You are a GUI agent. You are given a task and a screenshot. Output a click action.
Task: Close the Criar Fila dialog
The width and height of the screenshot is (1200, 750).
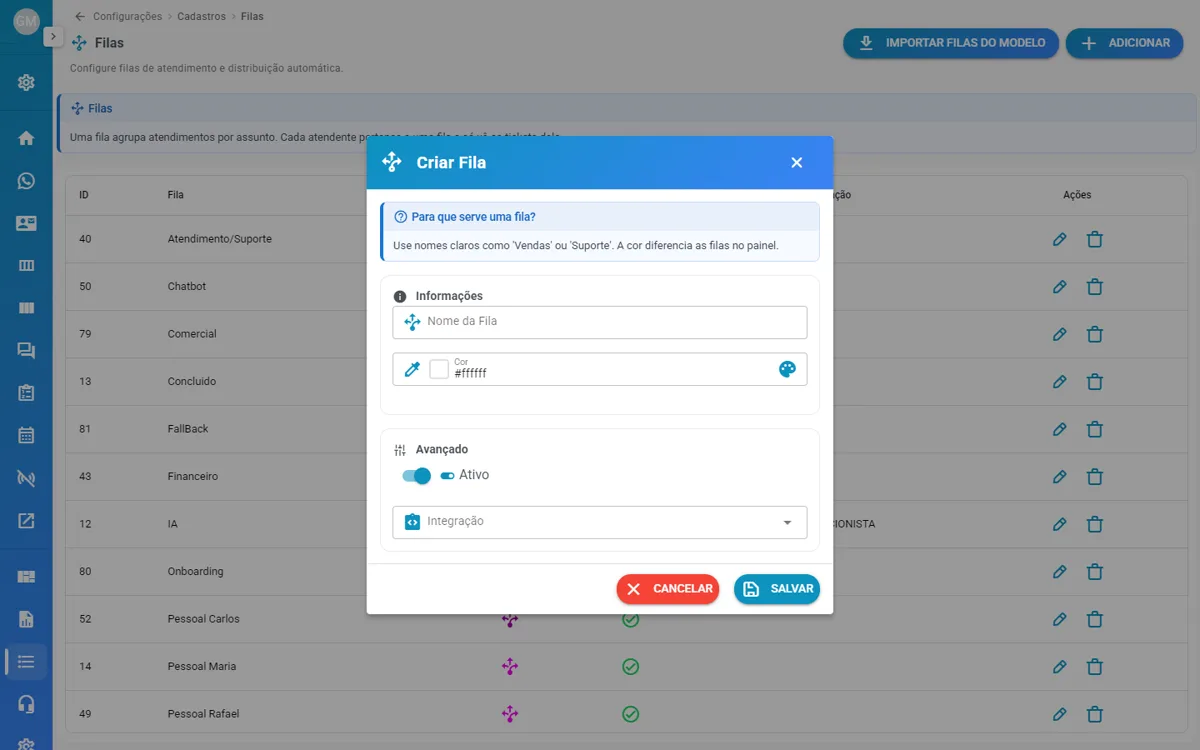tap(797, 162)
